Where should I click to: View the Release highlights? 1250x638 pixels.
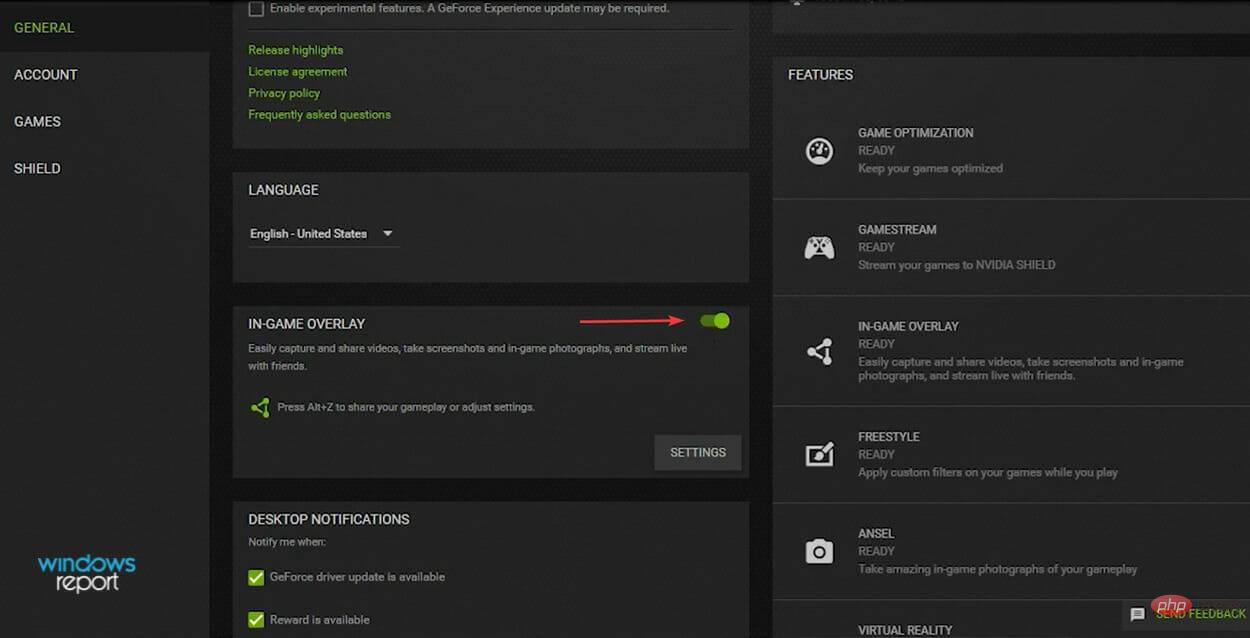tap(295, 49)
